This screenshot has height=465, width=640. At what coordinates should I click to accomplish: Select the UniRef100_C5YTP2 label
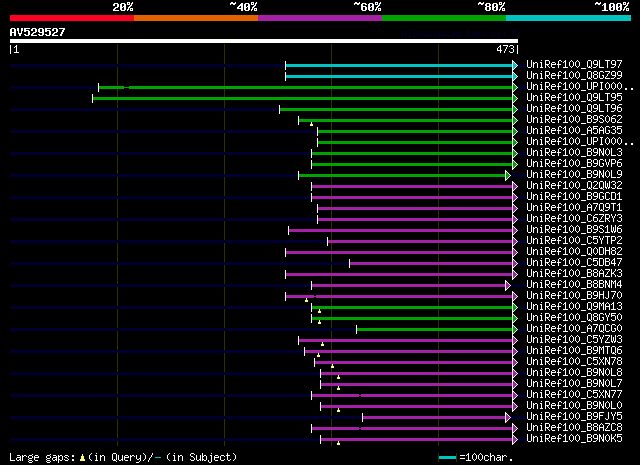pyautogui.click(x=574, y=241)
